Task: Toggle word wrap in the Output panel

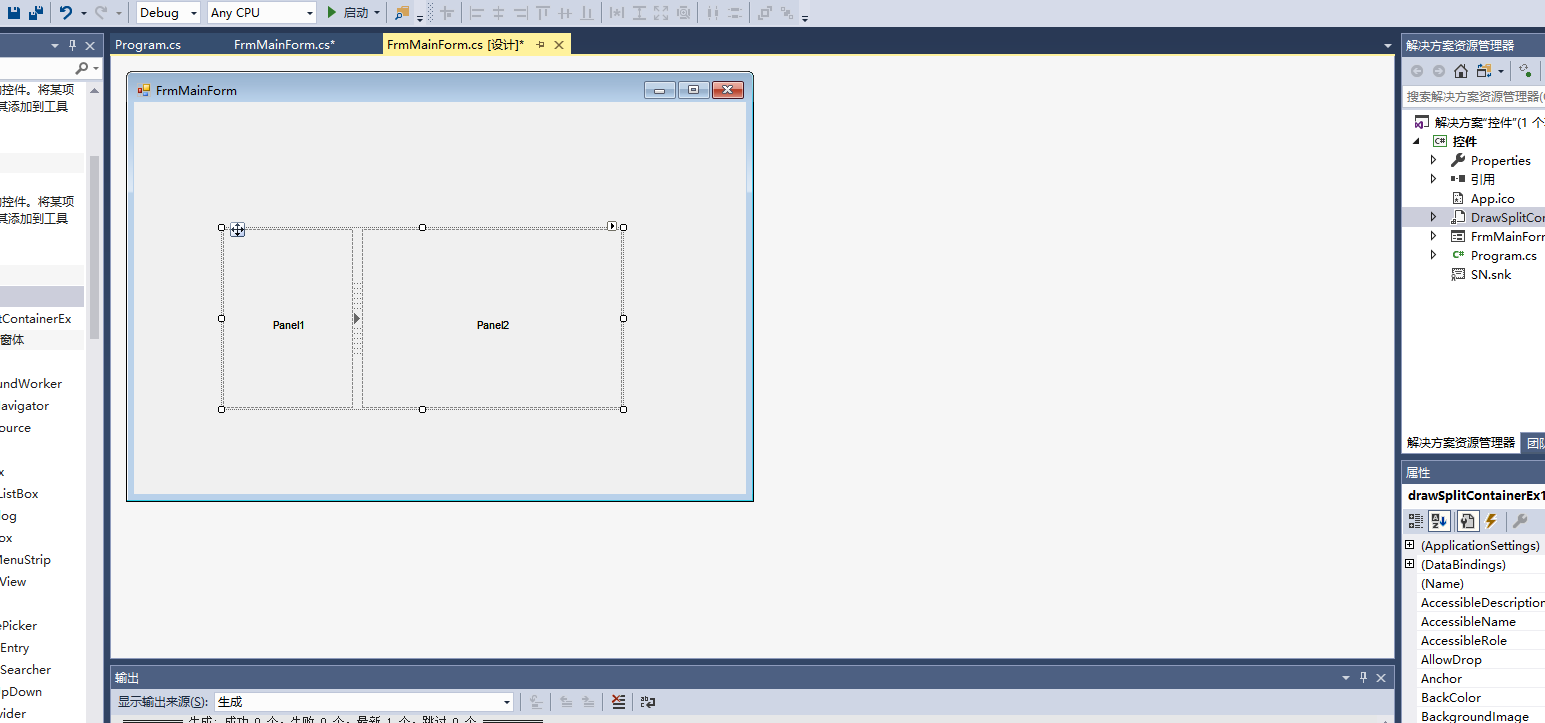Action: pyautogui.click(x=648, y=702)
